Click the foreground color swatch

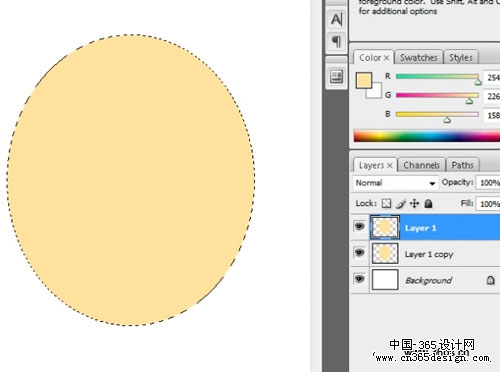[x=364, y=81]
